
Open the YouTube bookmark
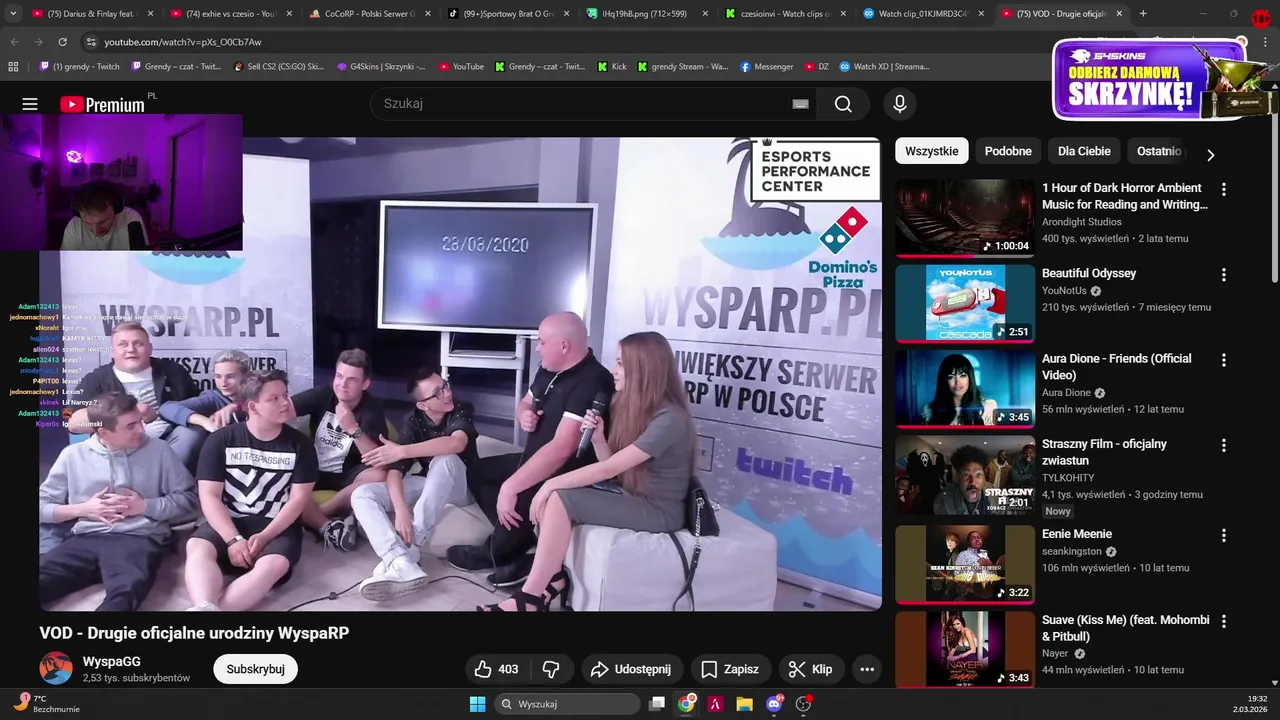pyautogui.click(x=461, y=67)
